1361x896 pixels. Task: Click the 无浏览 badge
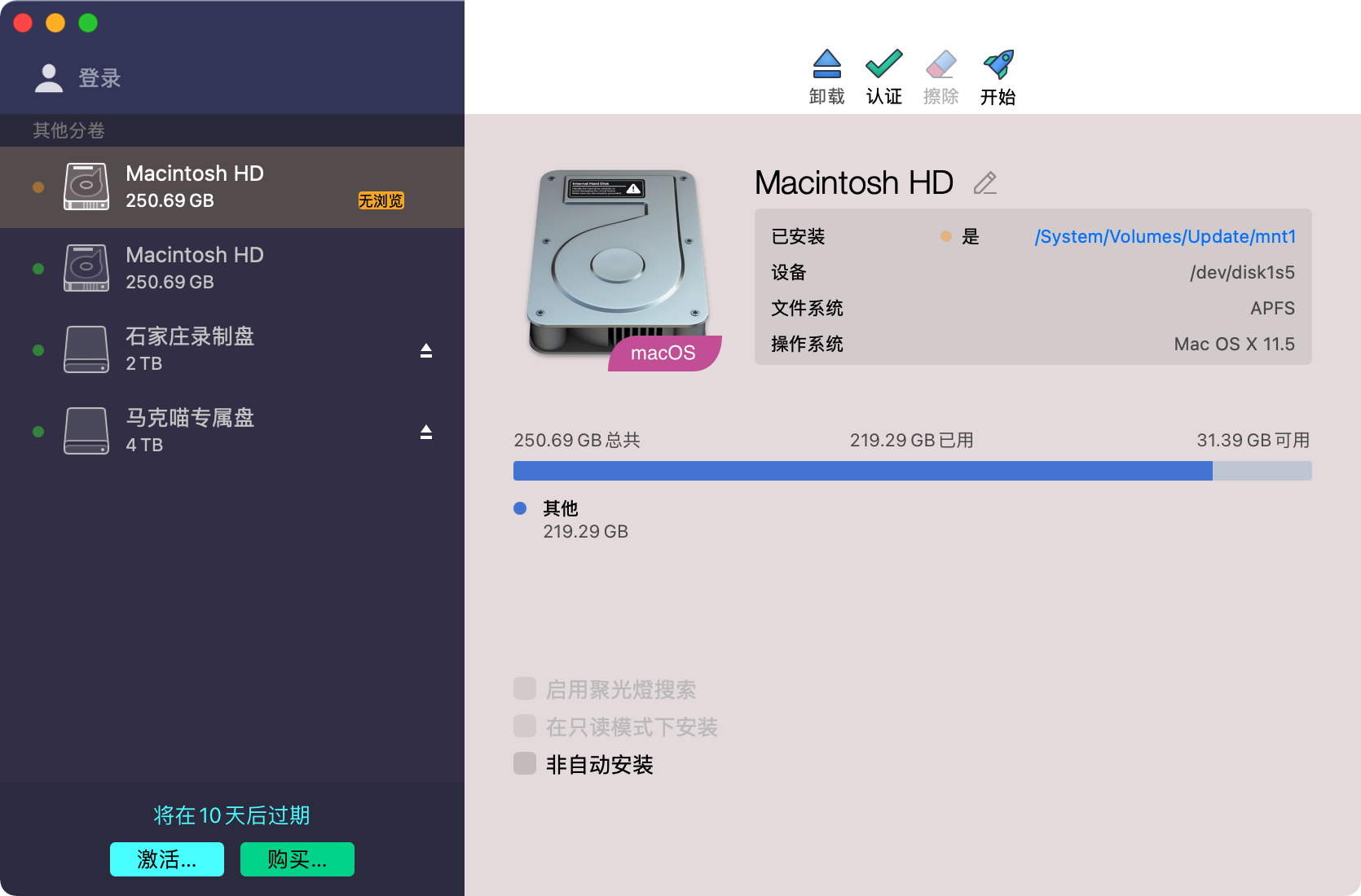tap(381, 200)
